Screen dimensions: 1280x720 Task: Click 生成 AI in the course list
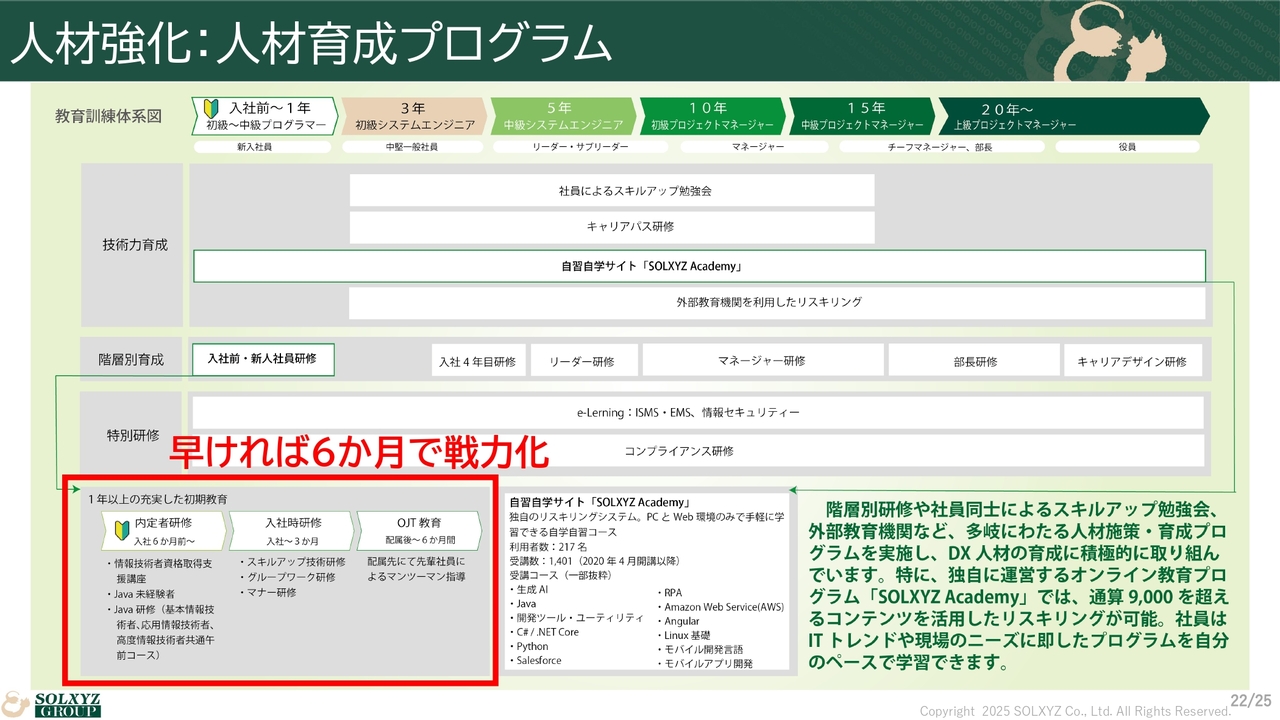tap(531, 590)
